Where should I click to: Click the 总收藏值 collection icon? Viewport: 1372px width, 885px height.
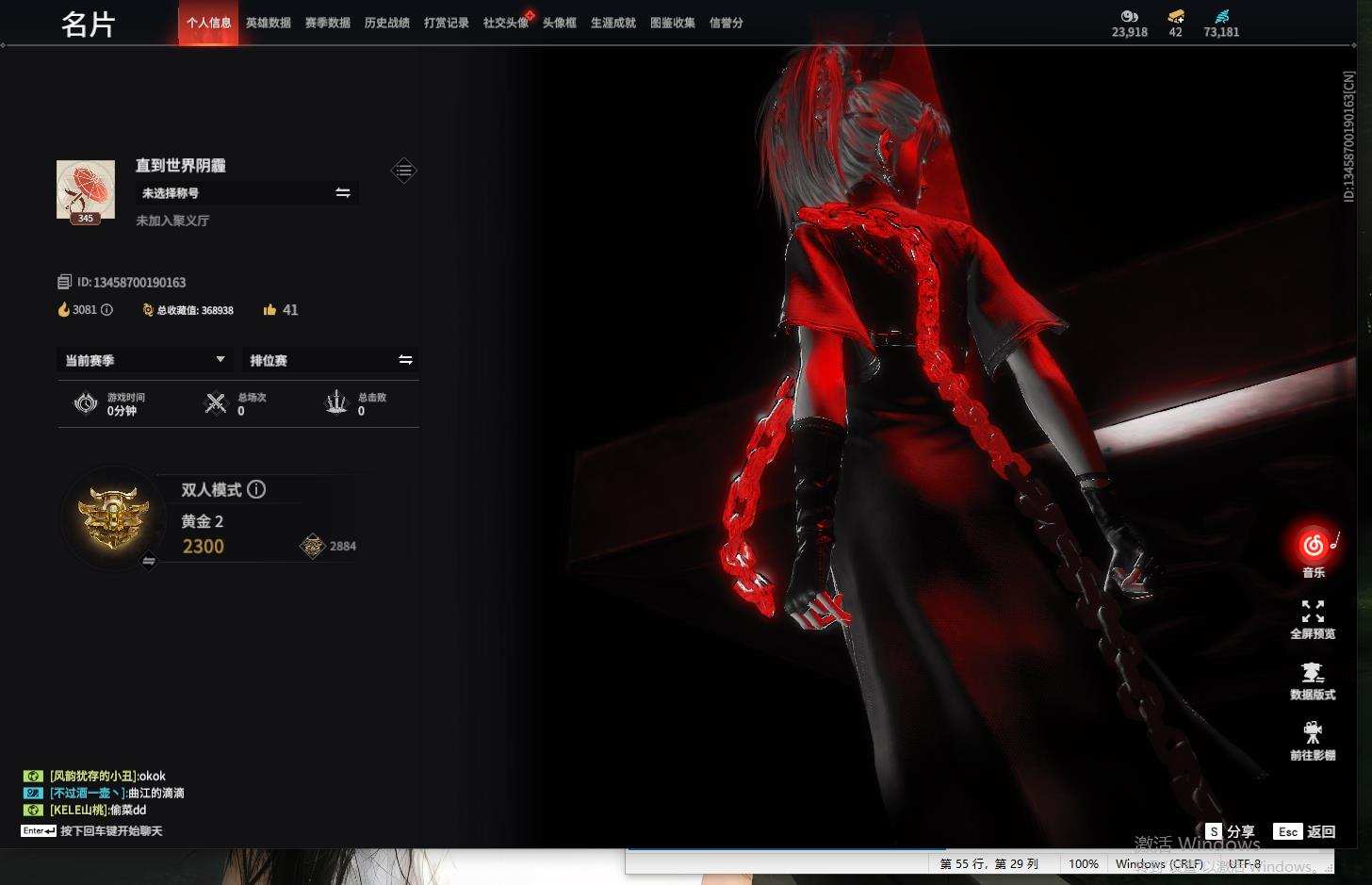pos(148,309)
